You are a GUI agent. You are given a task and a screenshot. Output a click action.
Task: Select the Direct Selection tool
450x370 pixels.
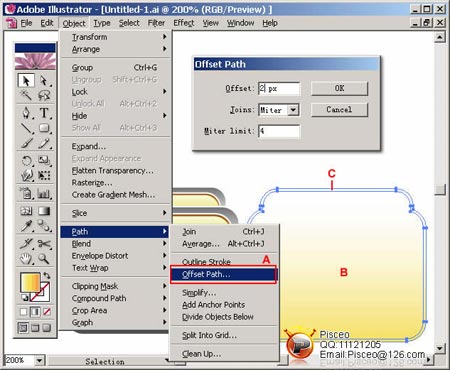[x=44, y=80]
